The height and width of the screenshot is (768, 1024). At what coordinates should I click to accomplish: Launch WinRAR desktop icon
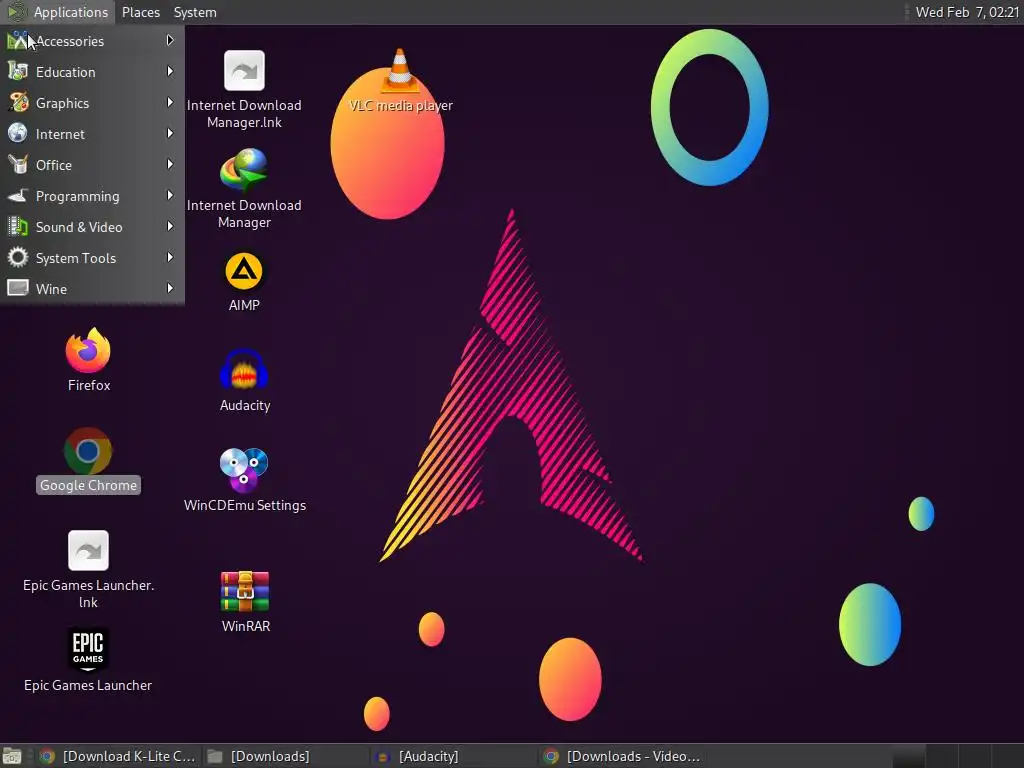pos(245,591)
